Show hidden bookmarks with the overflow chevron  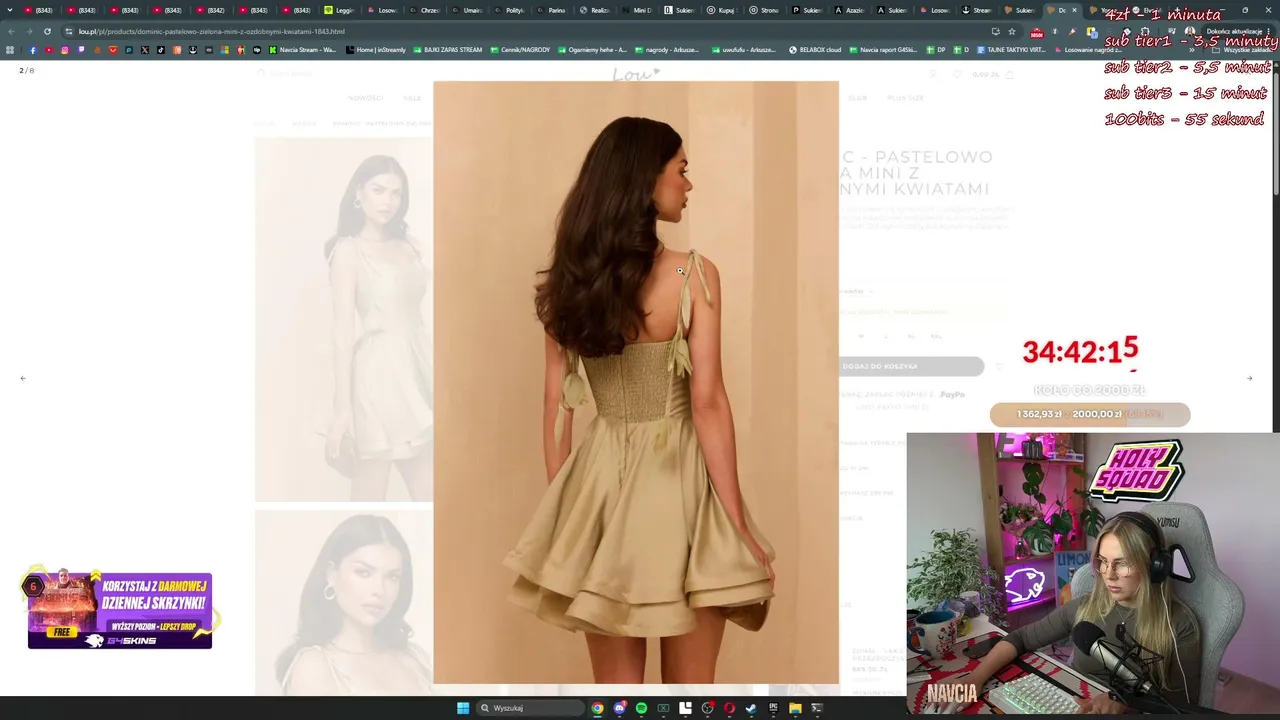1192,50
